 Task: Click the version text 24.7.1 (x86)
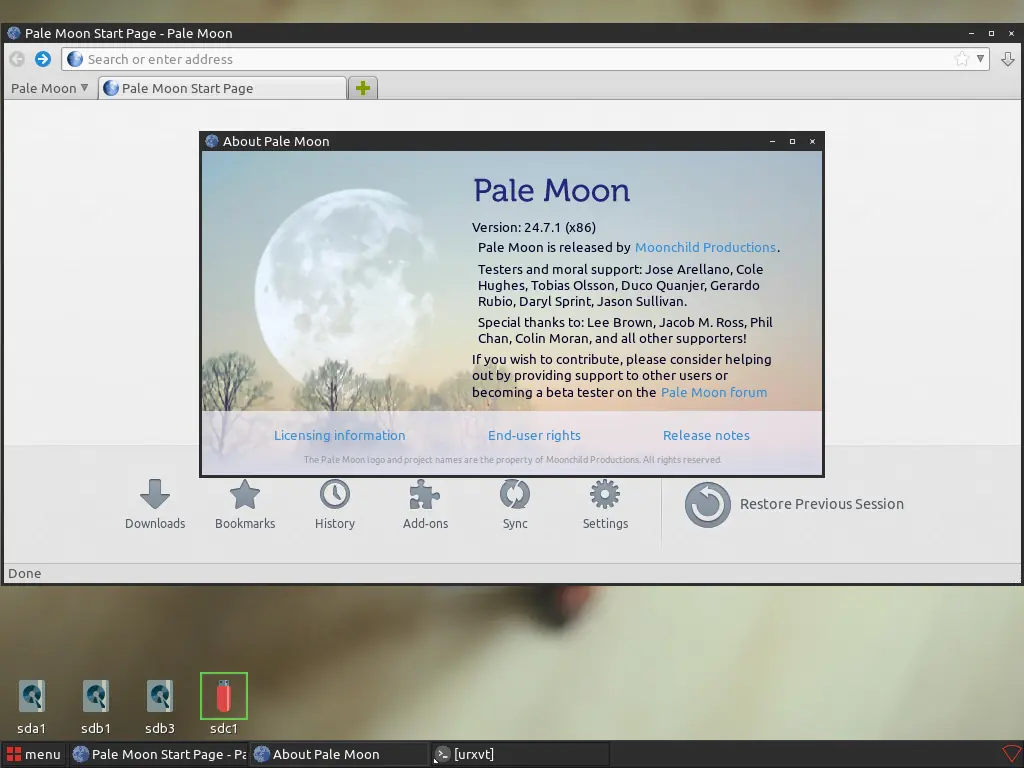point(560,228)
